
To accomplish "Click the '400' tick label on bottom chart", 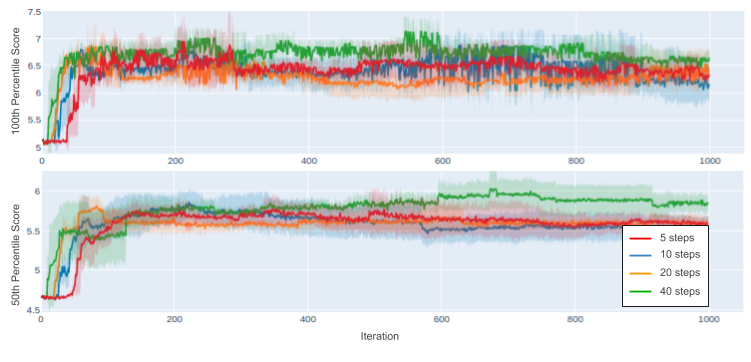I will [x=307, y=318].
